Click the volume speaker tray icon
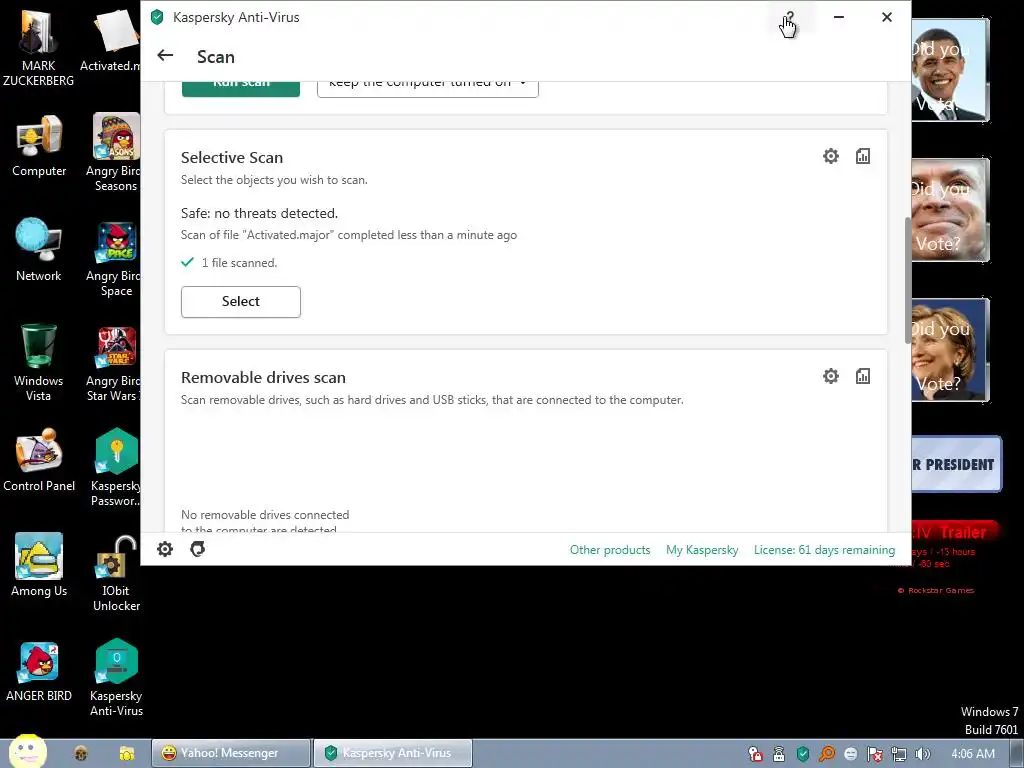Viewport: 1024px width, 768px height. [x=922, y=754]
